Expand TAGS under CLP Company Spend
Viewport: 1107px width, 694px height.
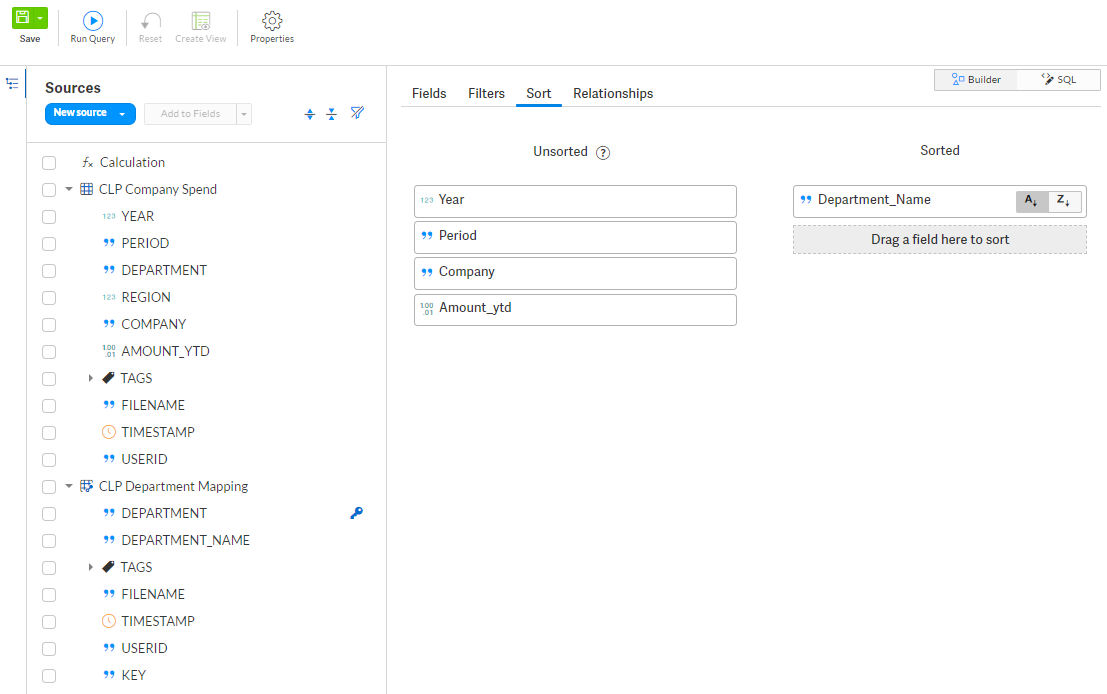[90, 378]
